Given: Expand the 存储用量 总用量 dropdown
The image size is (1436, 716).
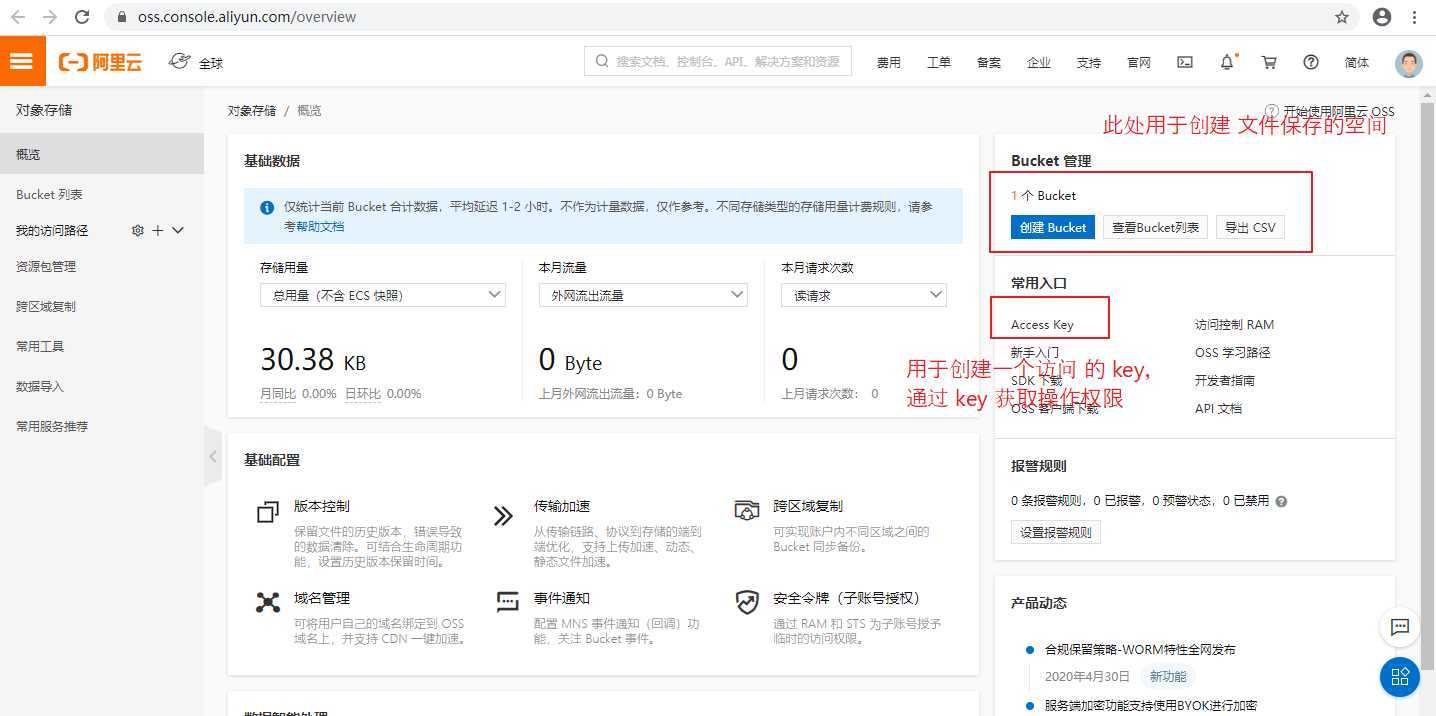Looking at the screenshot, I should point(382,295).
